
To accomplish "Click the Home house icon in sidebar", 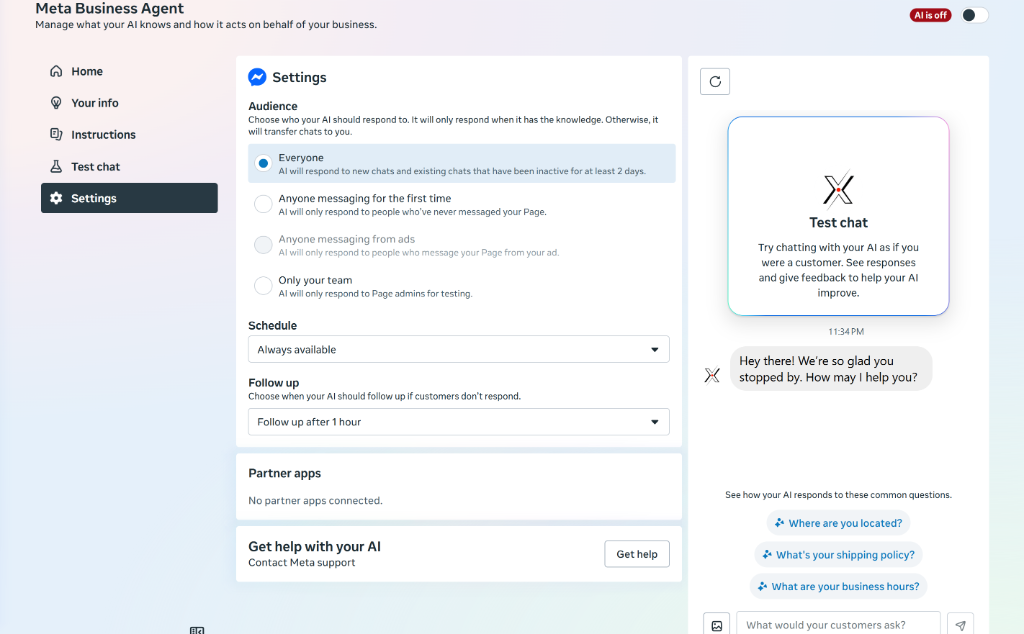I will pyautogui.click(x=56, y=71).
